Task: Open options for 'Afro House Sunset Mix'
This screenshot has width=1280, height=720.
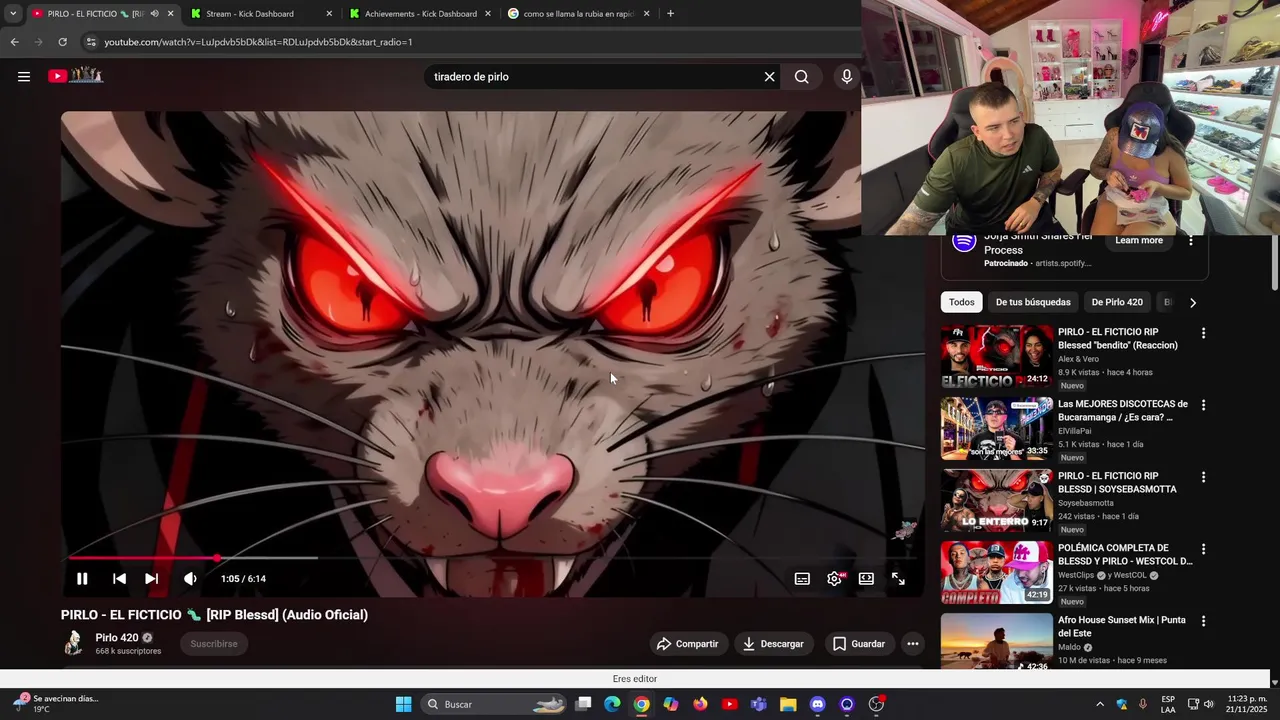Action: 1203,621
